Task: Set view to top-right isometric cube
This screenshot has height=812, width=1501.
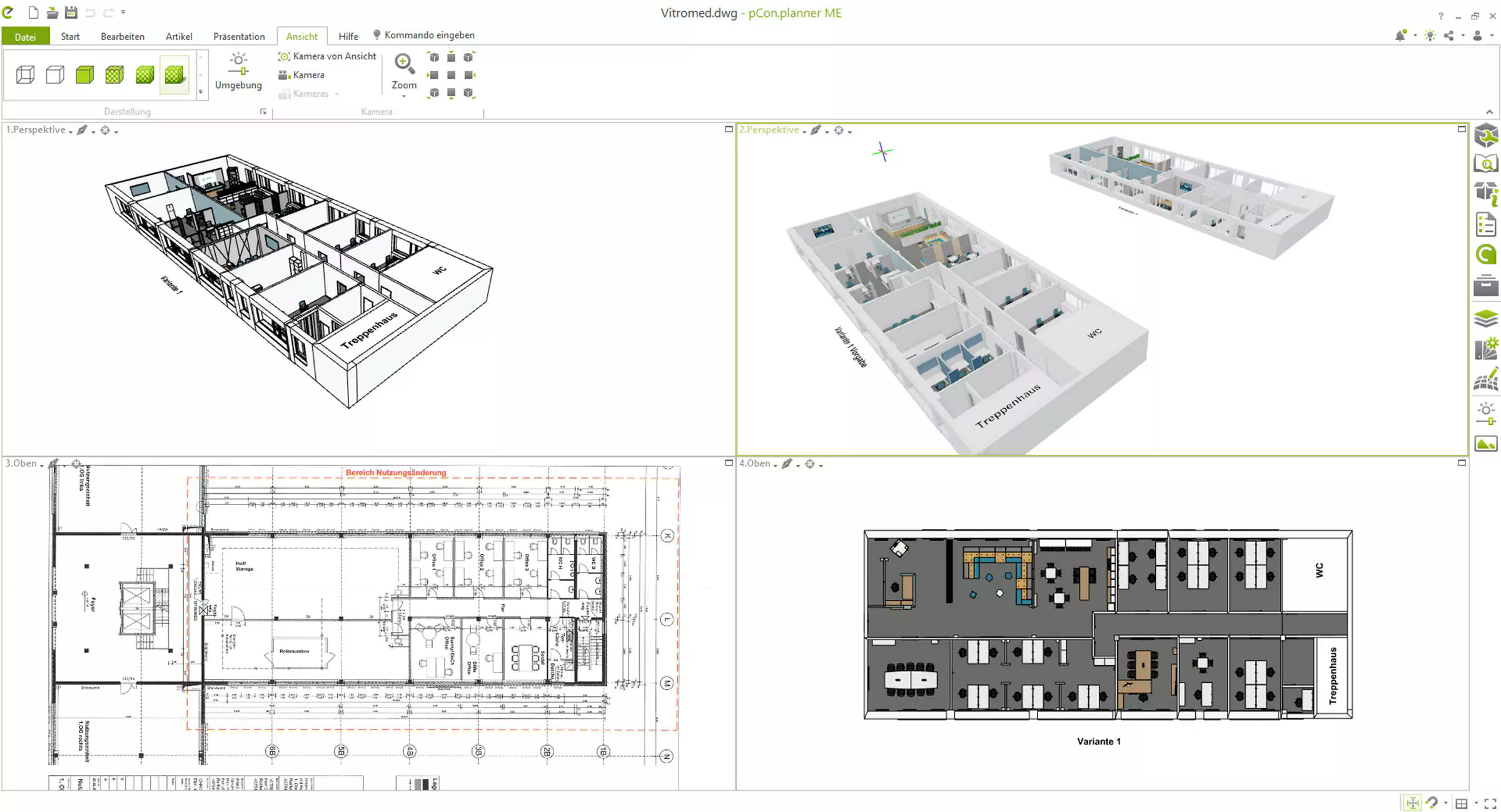Action: click(x=469, y=58)
